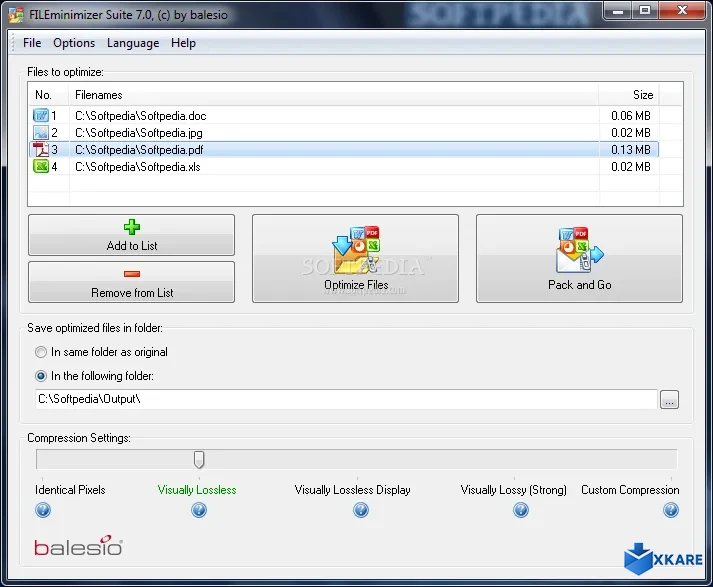
Task: Click the Pack and Go button
Action: (579, 258)
